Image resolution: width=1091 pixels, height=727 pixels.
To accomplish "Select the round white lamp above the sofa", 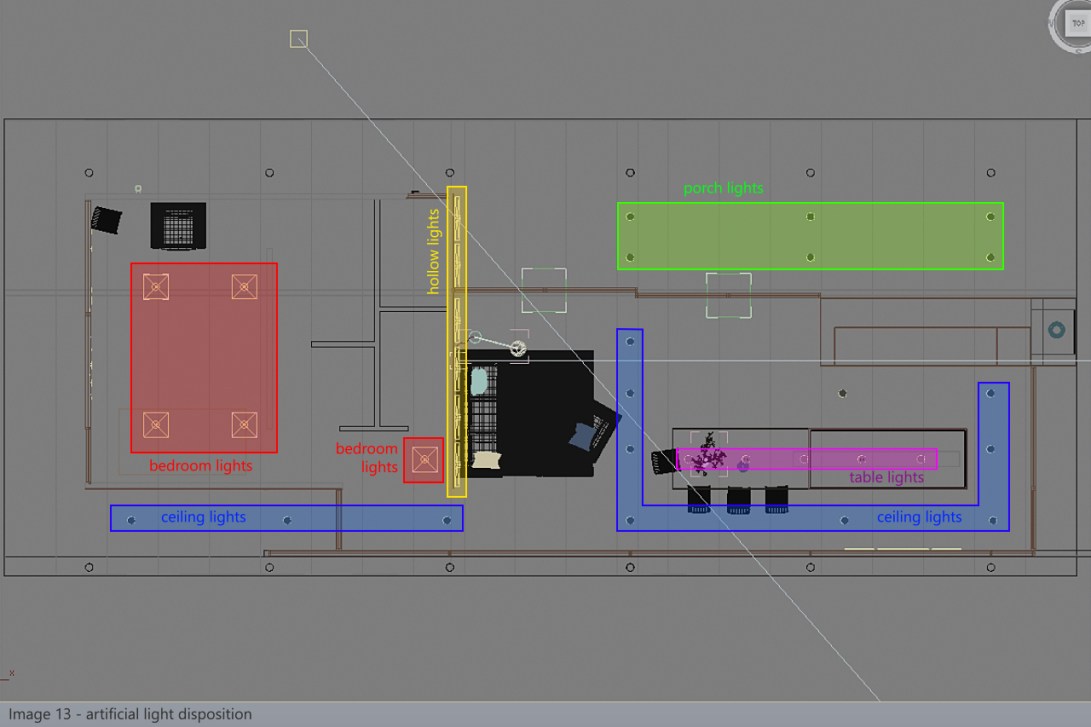I will point(518,348).
